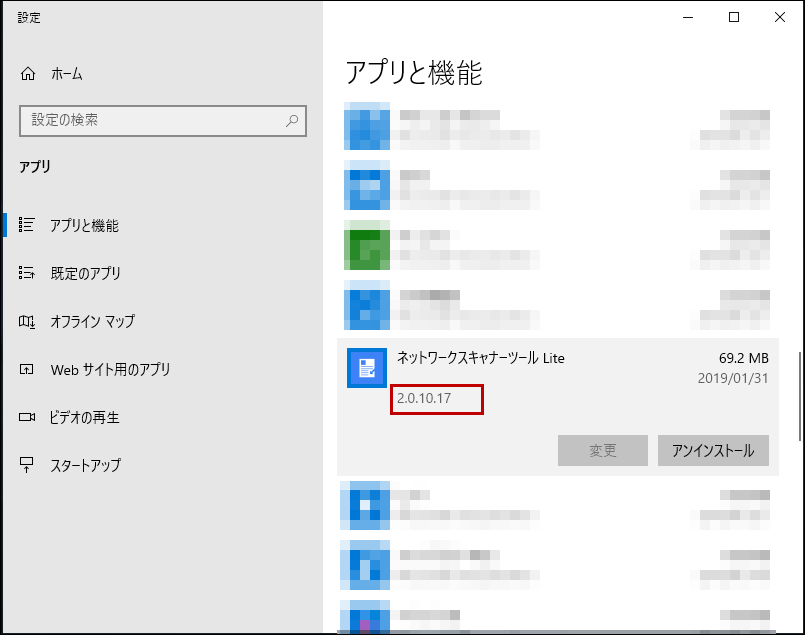Open Web サイト用のアプリ page
This screenshot has height=635, width=805.
pos(110,369)
